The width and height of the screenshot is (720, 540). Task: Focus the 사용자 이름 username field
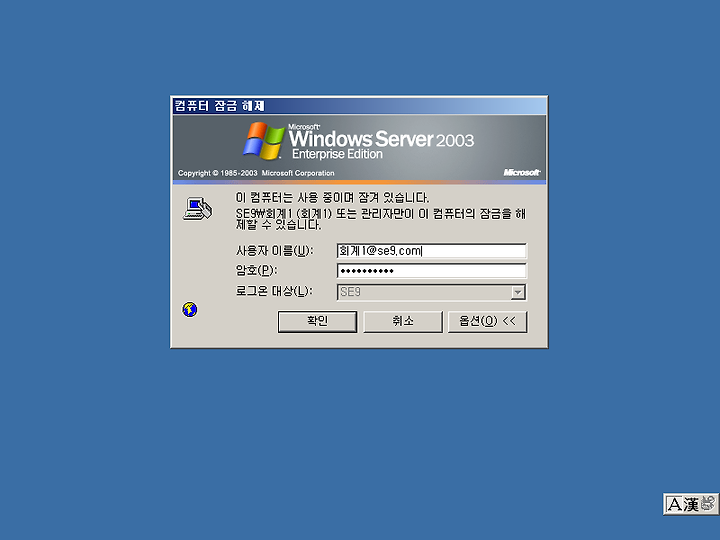[432, 251]
